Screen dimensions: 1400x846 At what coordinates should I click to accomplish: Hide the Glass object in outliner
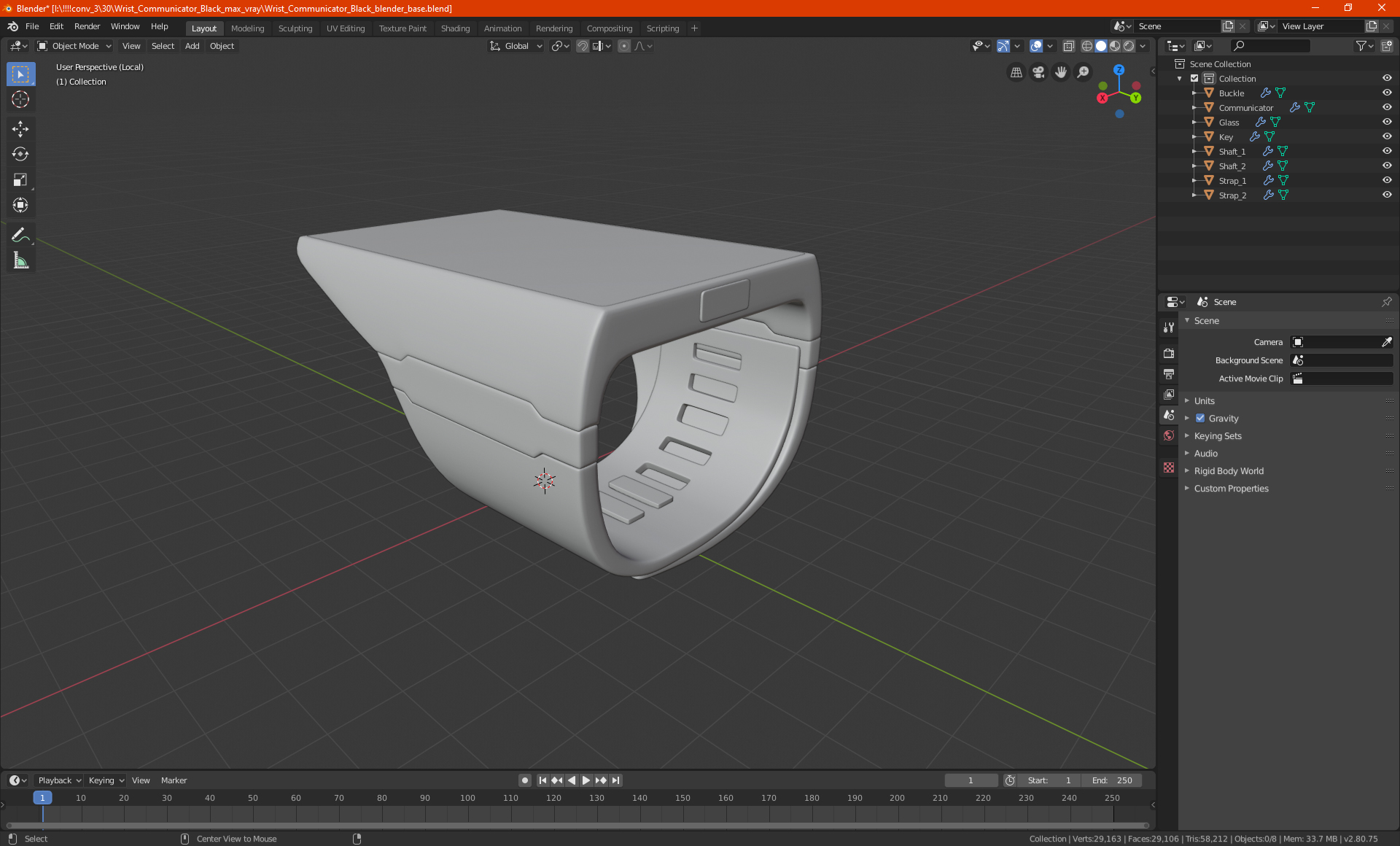[x=1386, y=122]
